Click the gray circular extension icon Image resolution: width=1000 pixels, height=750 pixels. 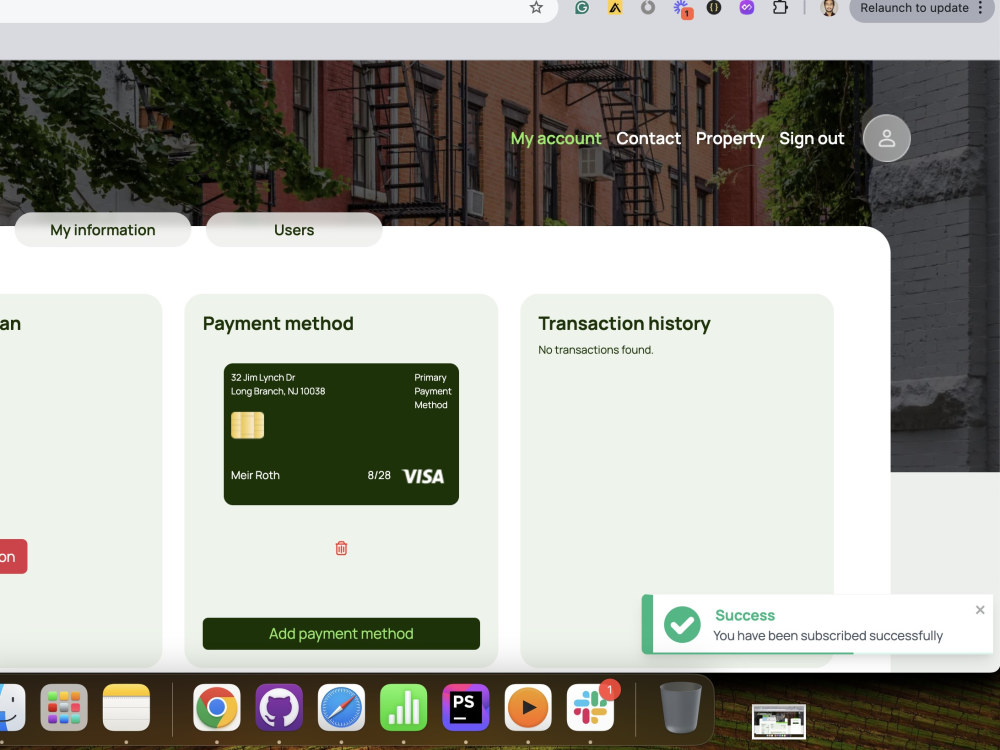(x=648, y=8)
